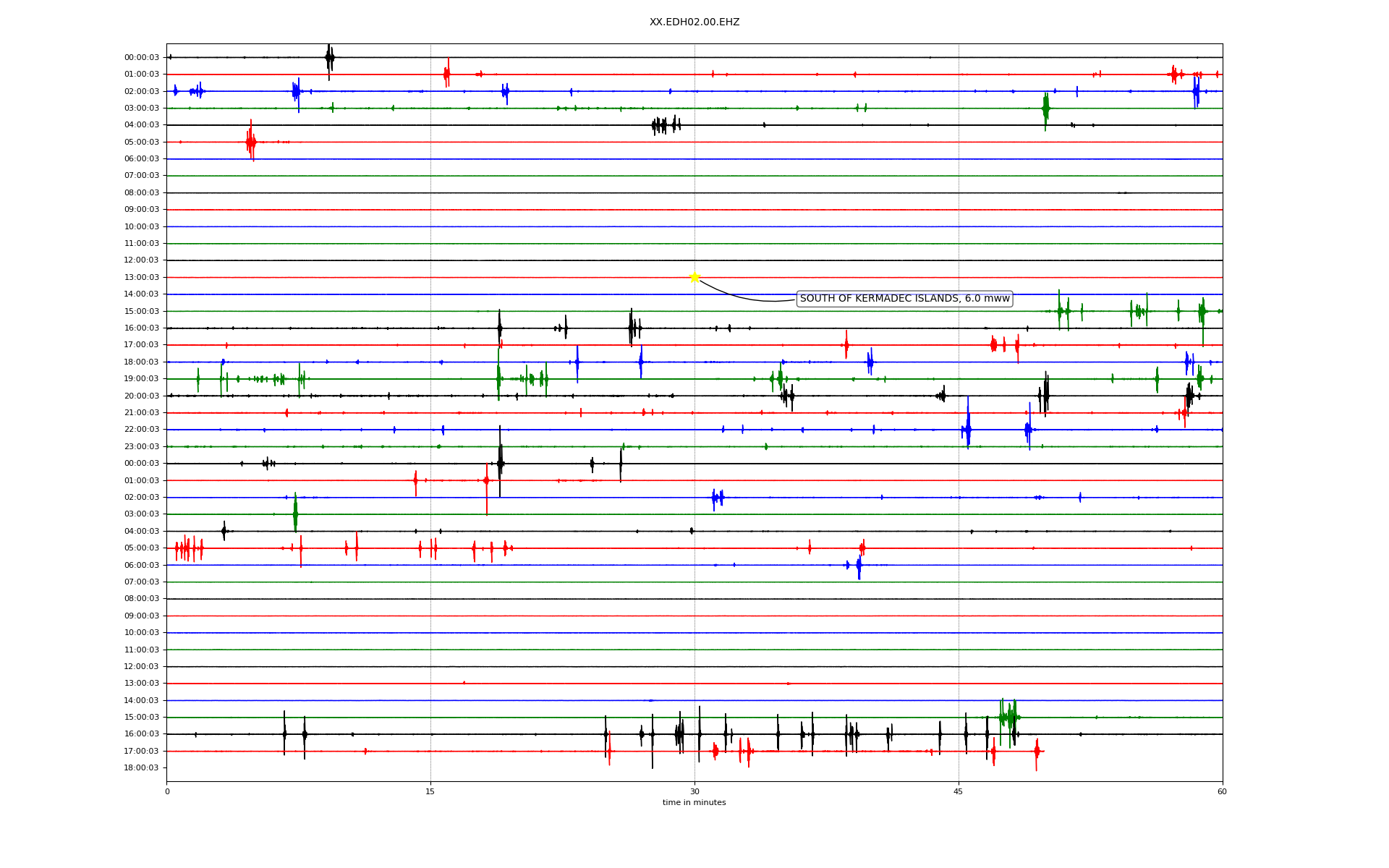
Task: Click the first 19:00:03 row label
Action: (142, 379)
